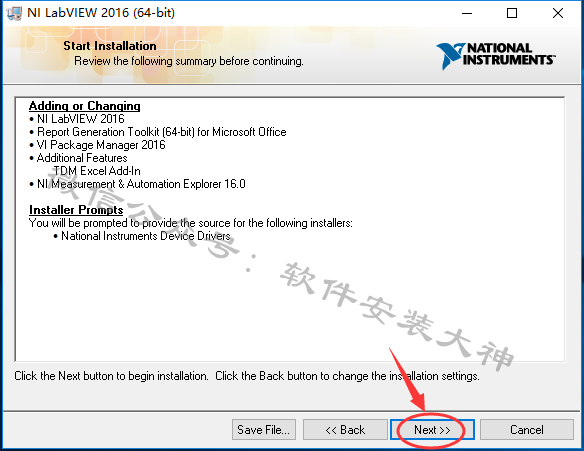Click the Start Installation header title
584x451 pixels.
pyautogui.click(x=110, y=46)
